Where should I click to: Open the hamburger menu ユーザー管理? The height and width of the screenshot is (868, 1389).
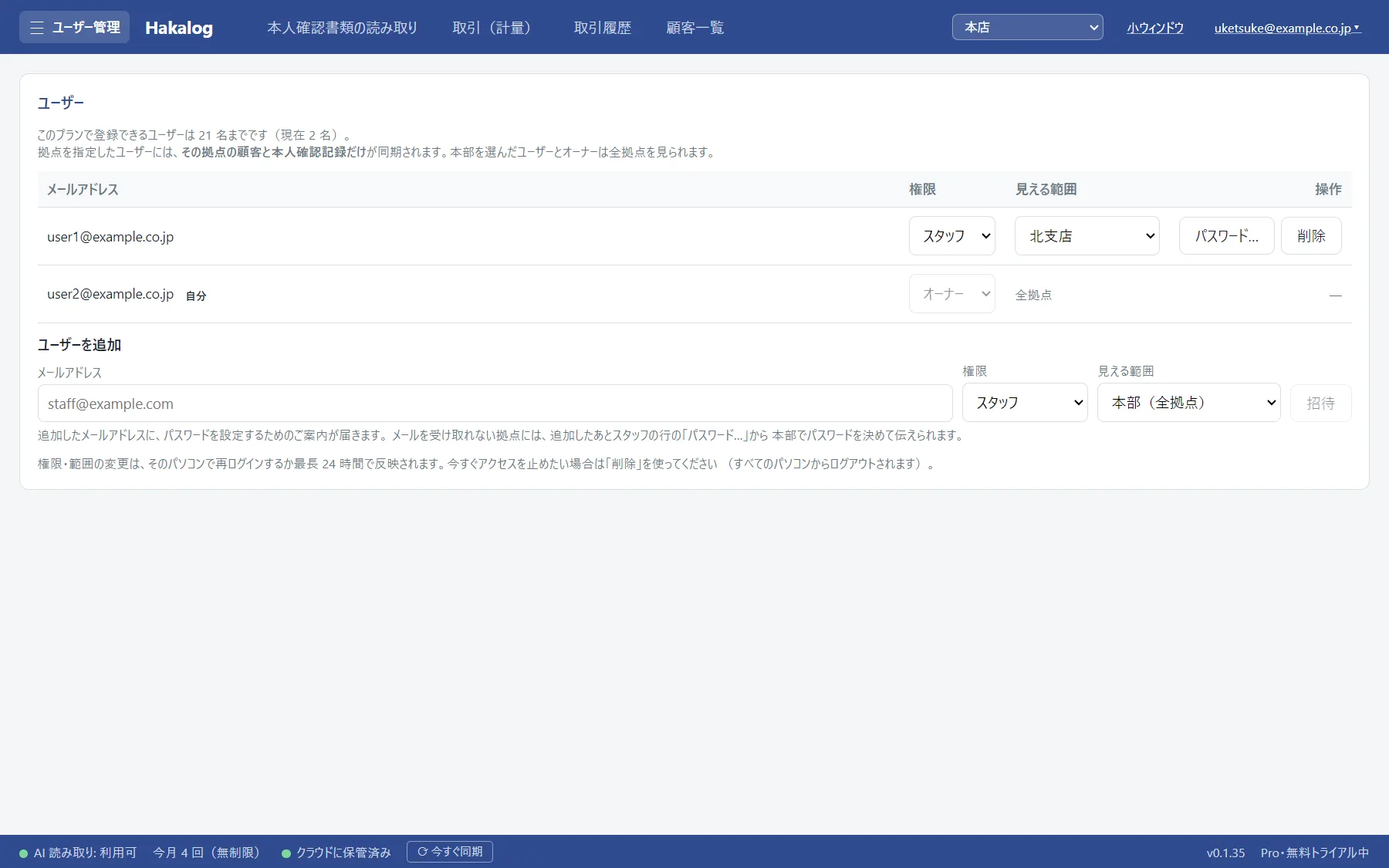tap(74, 27)
